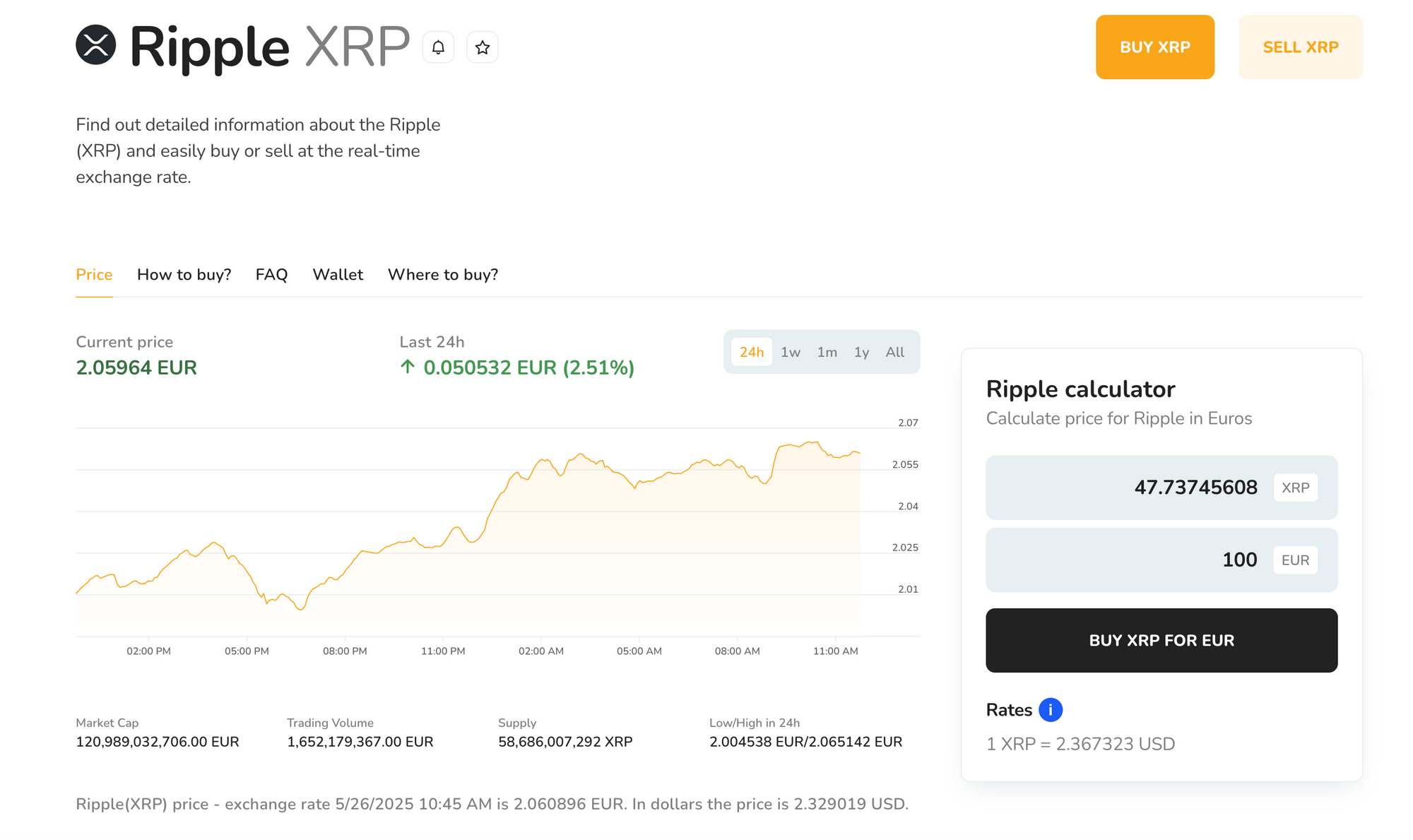Open the Rates info tooltip icon

click(x=1051, y=709)
